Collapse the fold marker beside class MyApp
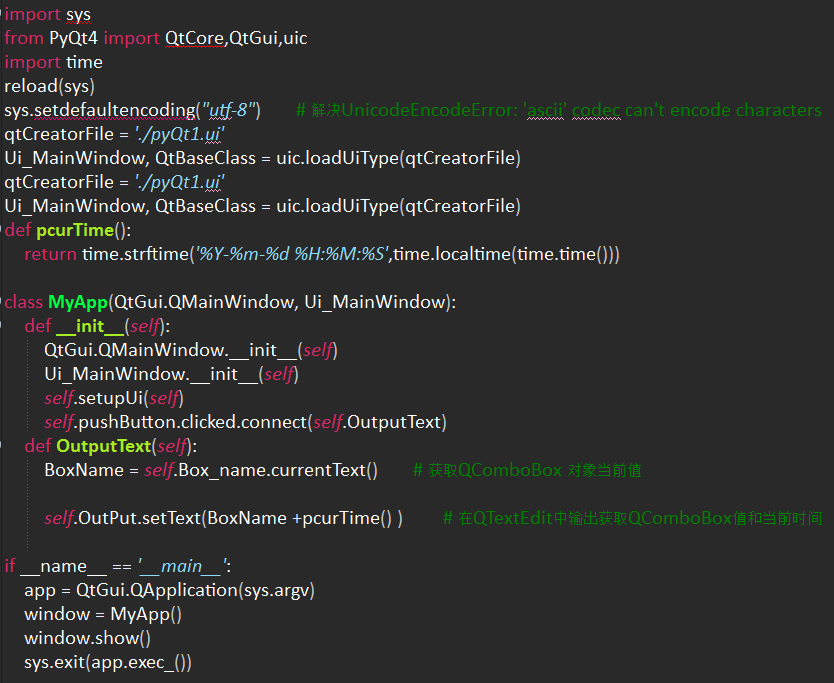 [1, 302]
